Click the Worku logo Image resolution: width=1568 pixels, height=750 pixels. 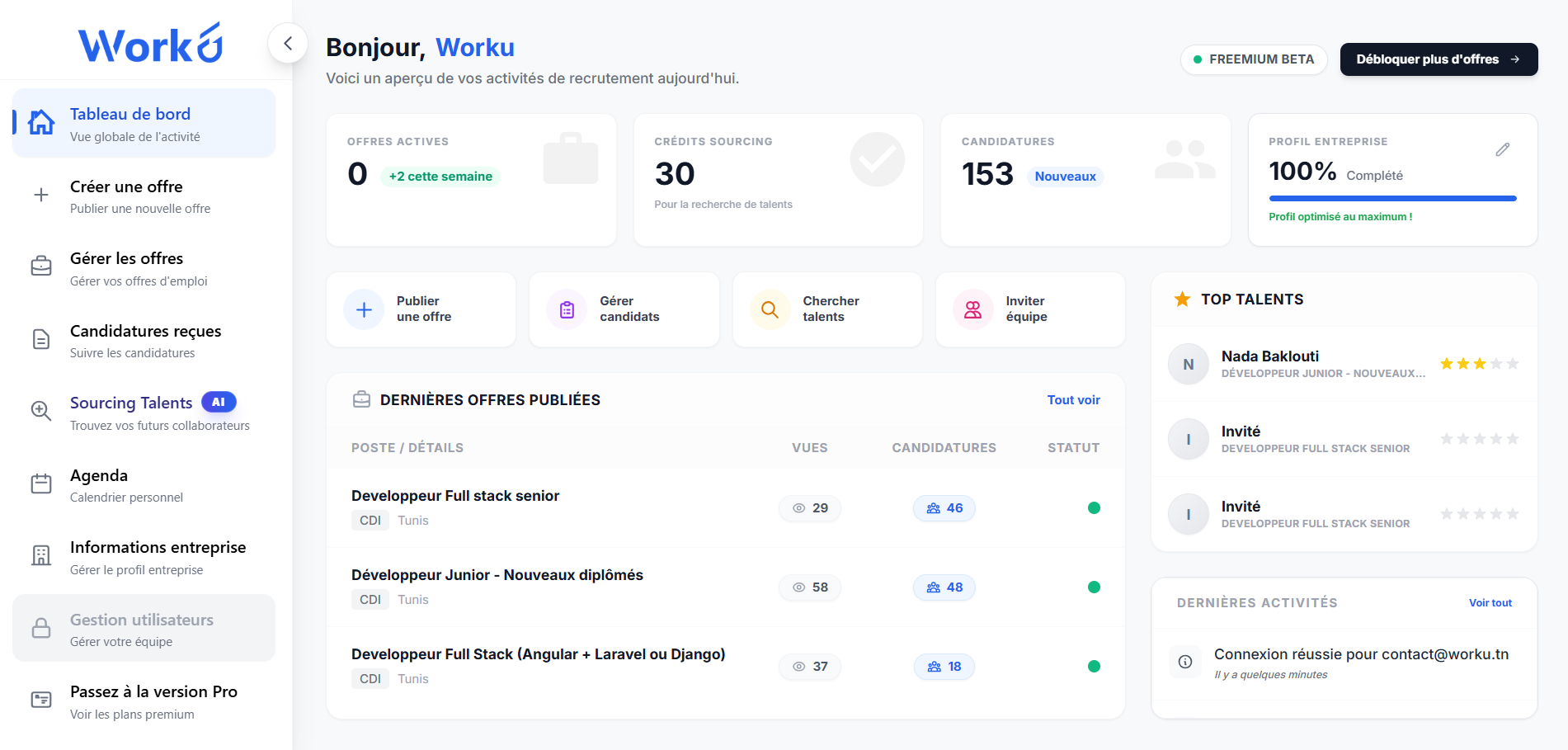pyautogui.click(x=150, y=43)
